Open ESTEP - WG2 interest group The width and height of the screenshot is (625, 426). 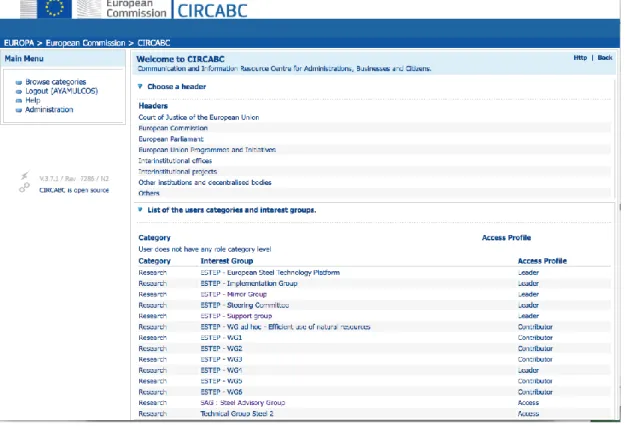(x=221, y=348)
